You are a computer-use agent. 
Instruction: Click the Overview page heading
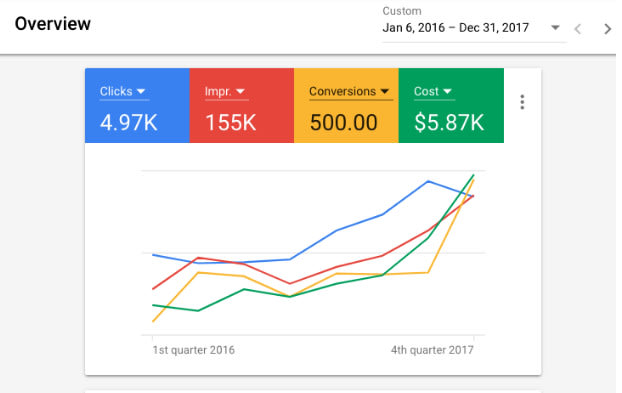[53, 24]
